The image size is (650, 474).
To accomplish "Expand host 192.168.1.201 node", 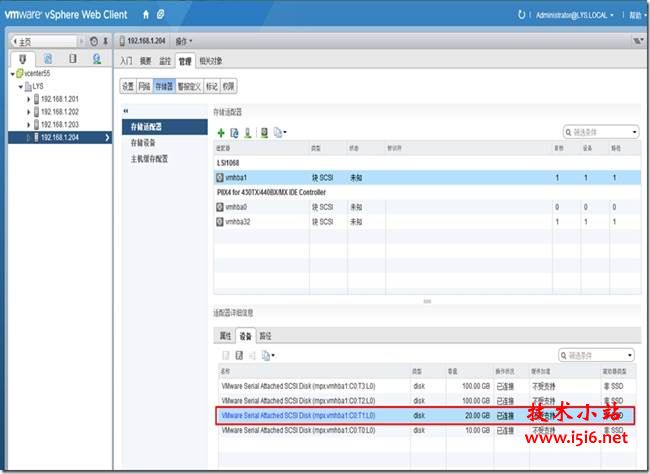I will coord(29,100).
